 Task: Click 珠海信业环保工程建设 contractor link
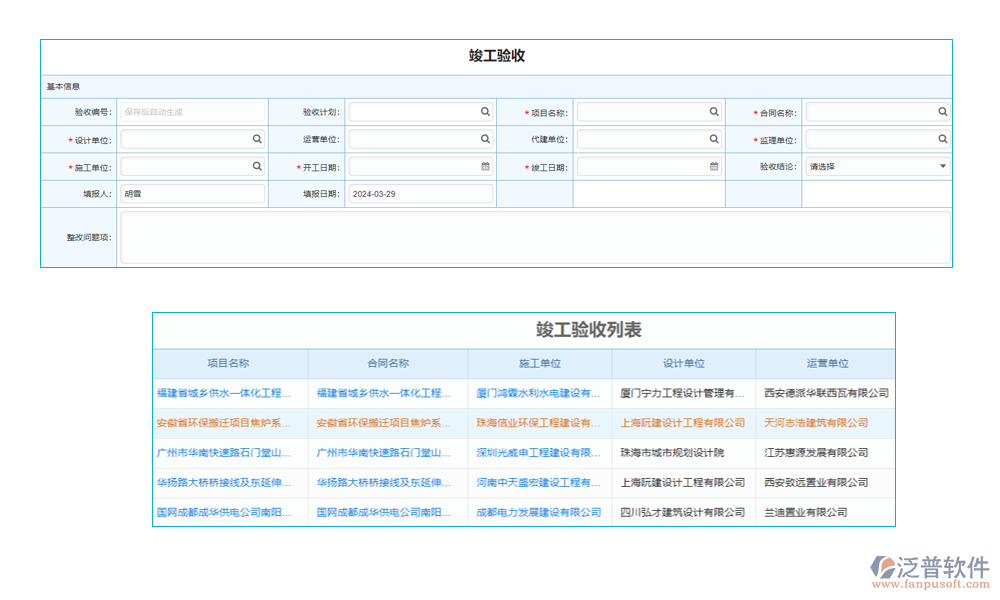[539, 423]
